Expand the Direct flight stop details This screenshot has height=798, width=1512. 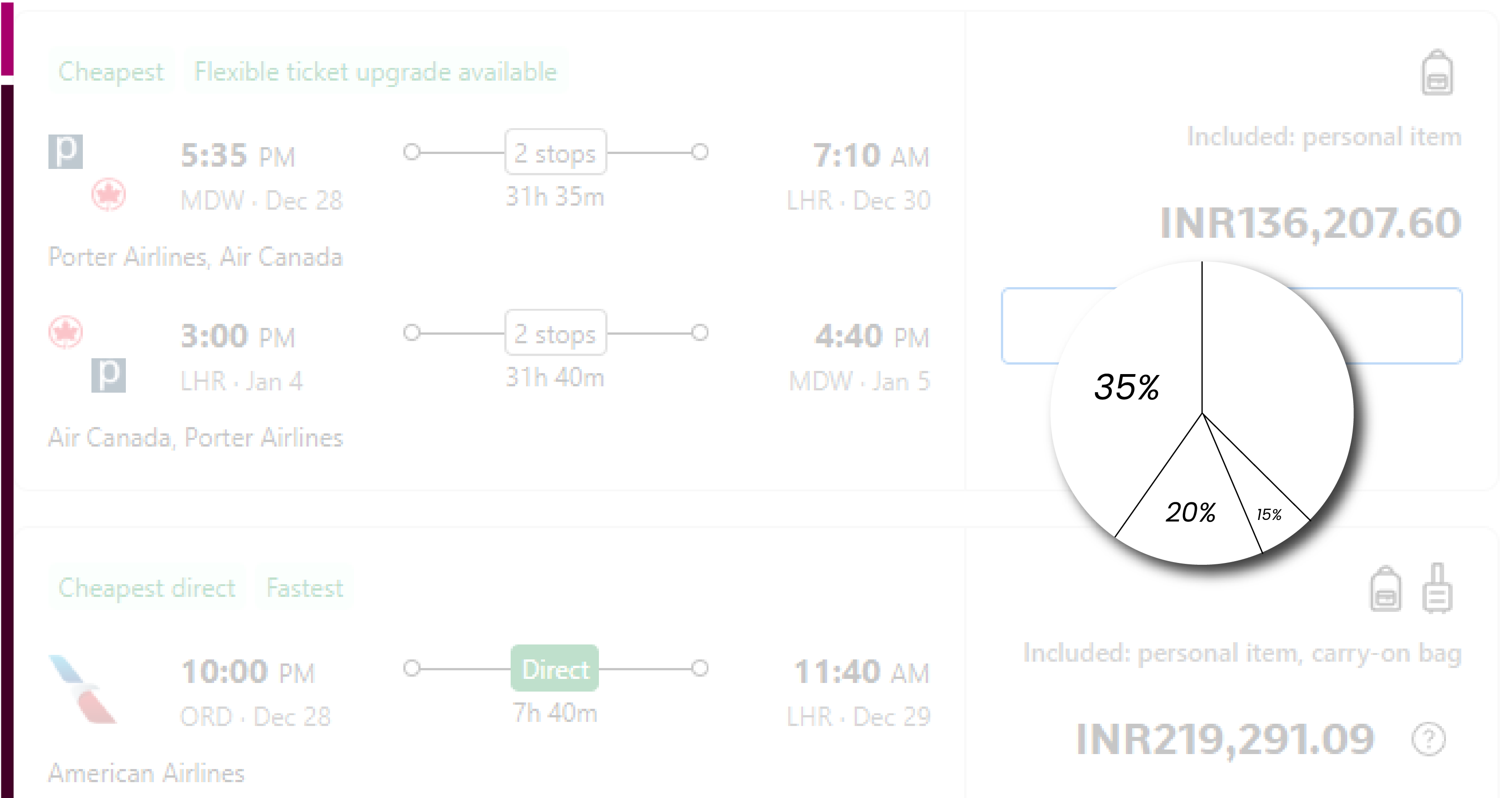[555, 669]
